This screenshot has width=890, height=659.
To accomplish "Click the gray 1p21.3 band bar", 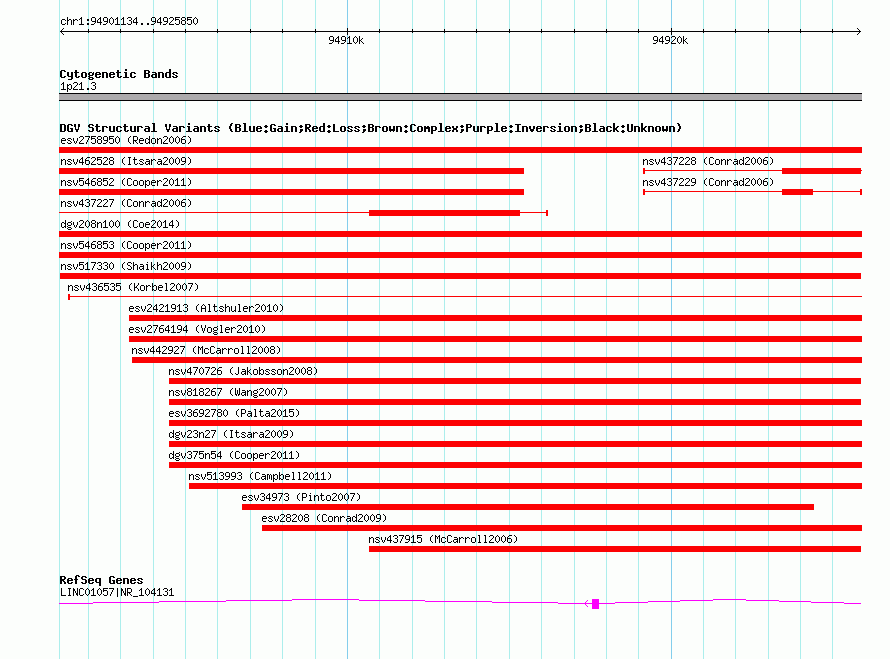I will point(460,97).
